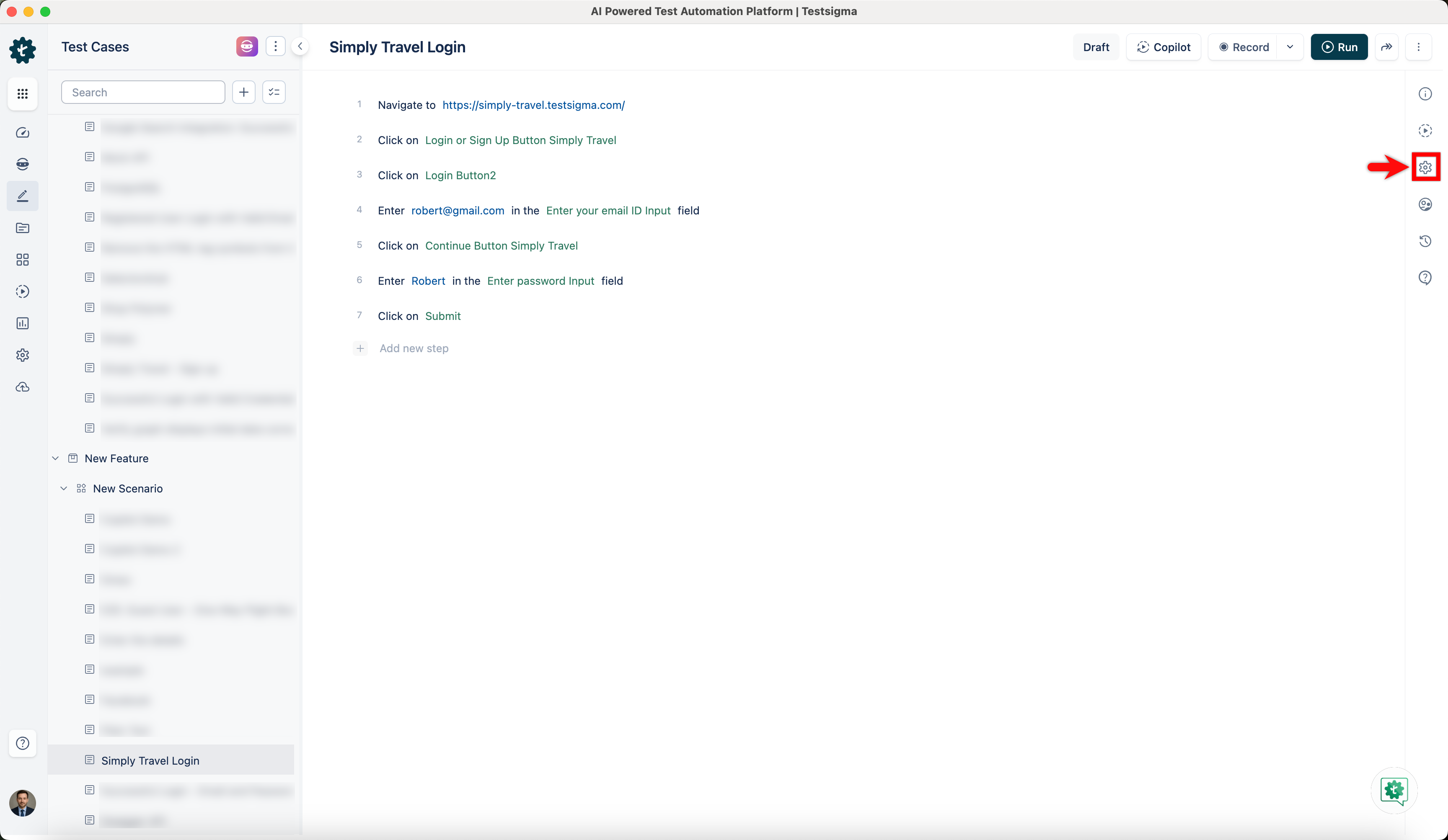Open revision history clock icon
Screen dimensions: 1448x840
(1426, 241)
